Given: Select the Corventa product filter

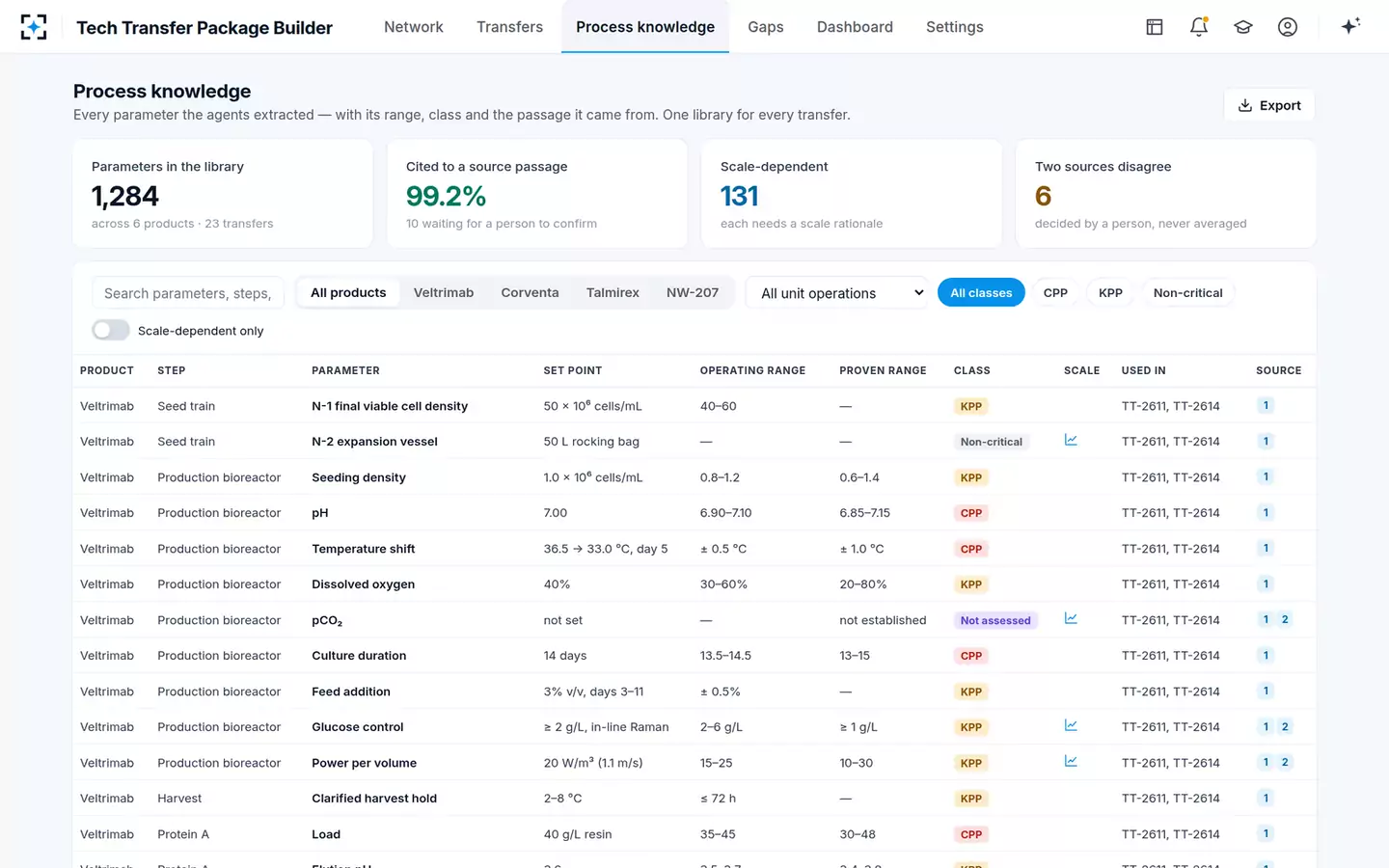Looking at the screenshot, I should [x=530, y=292].
